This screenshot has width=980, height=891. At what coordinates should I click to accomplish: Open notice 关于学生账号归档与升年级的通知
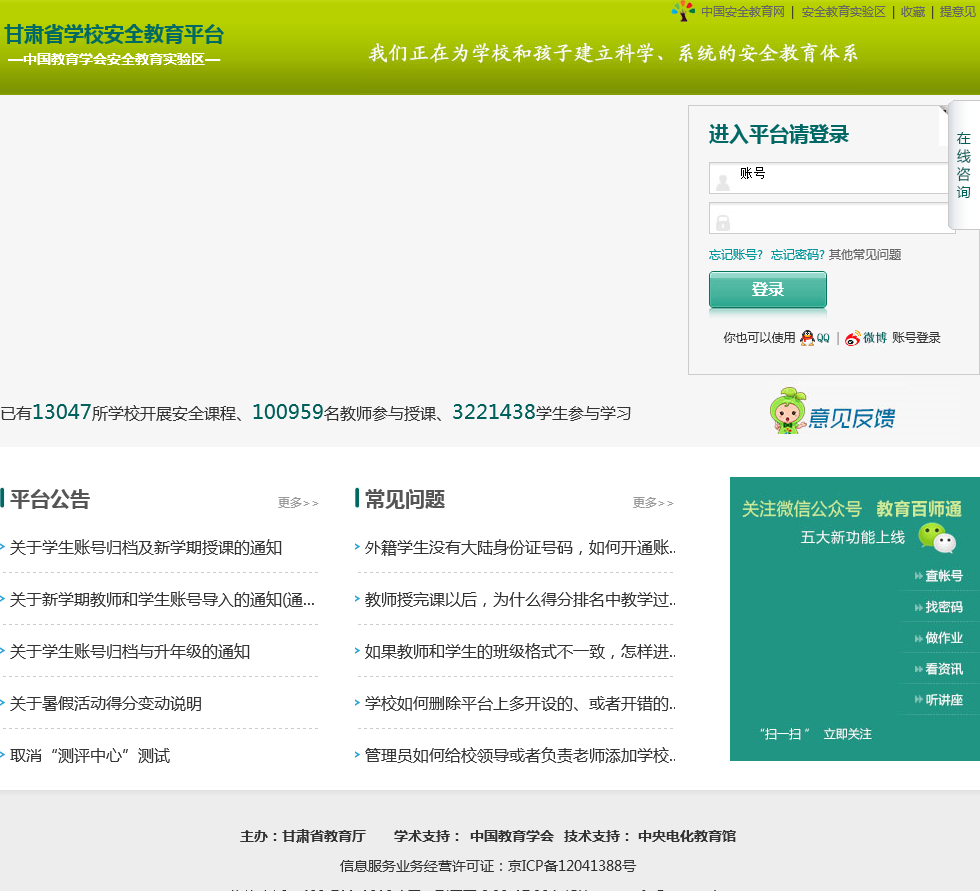tap(130, 652)
